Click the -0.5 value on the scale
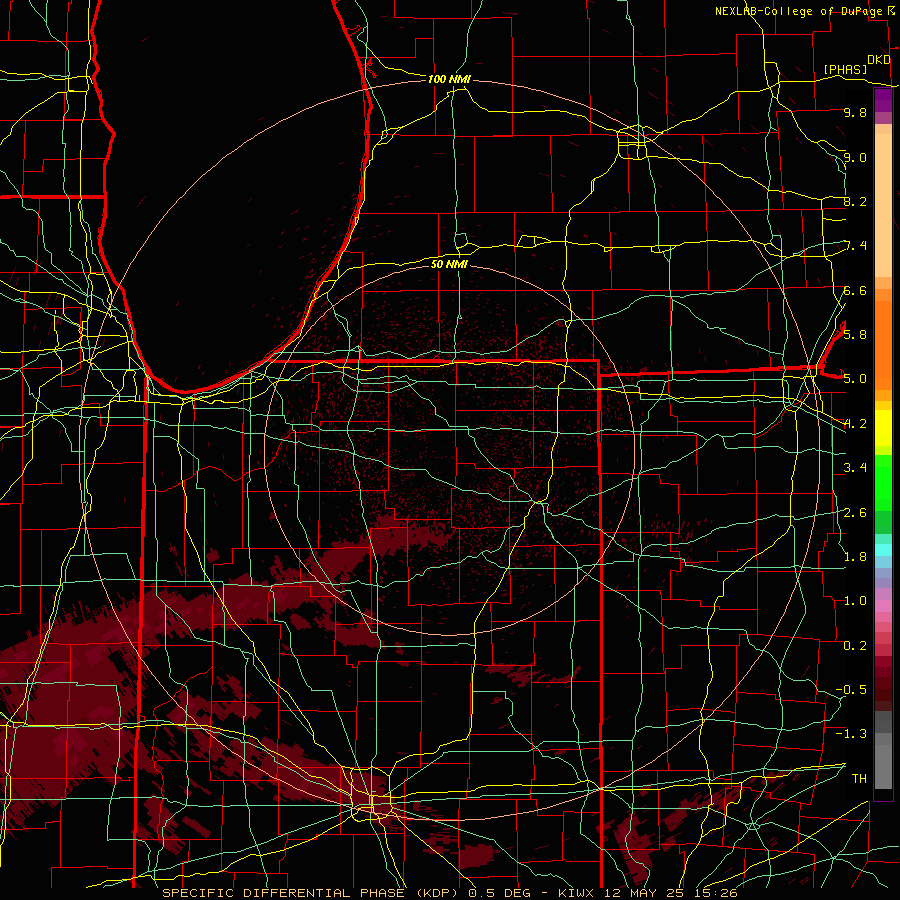 [x=851, y=689]
